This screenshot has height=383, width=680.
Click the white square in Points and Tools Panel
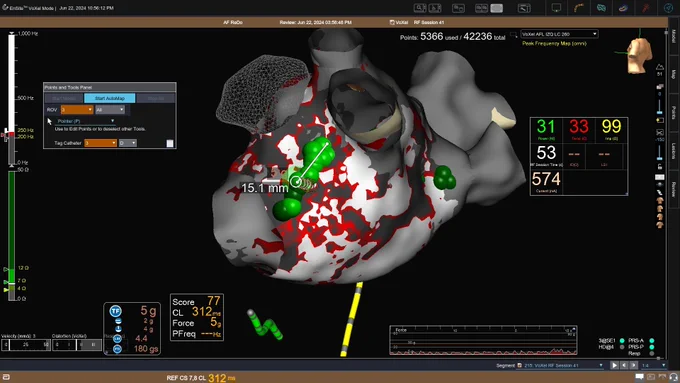click(170, 143)
